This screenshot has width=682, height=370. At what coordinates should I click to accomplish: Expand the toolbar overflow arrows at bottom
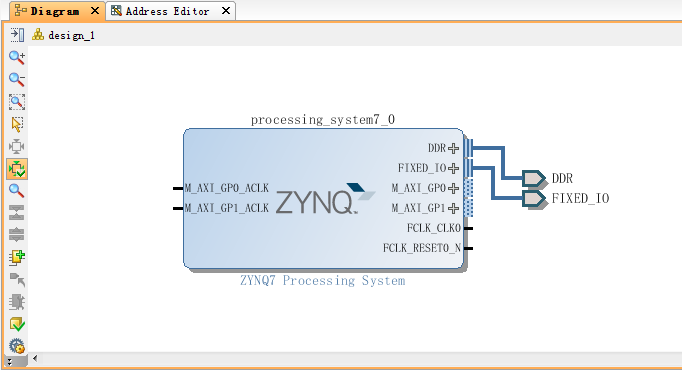(10, 362)
